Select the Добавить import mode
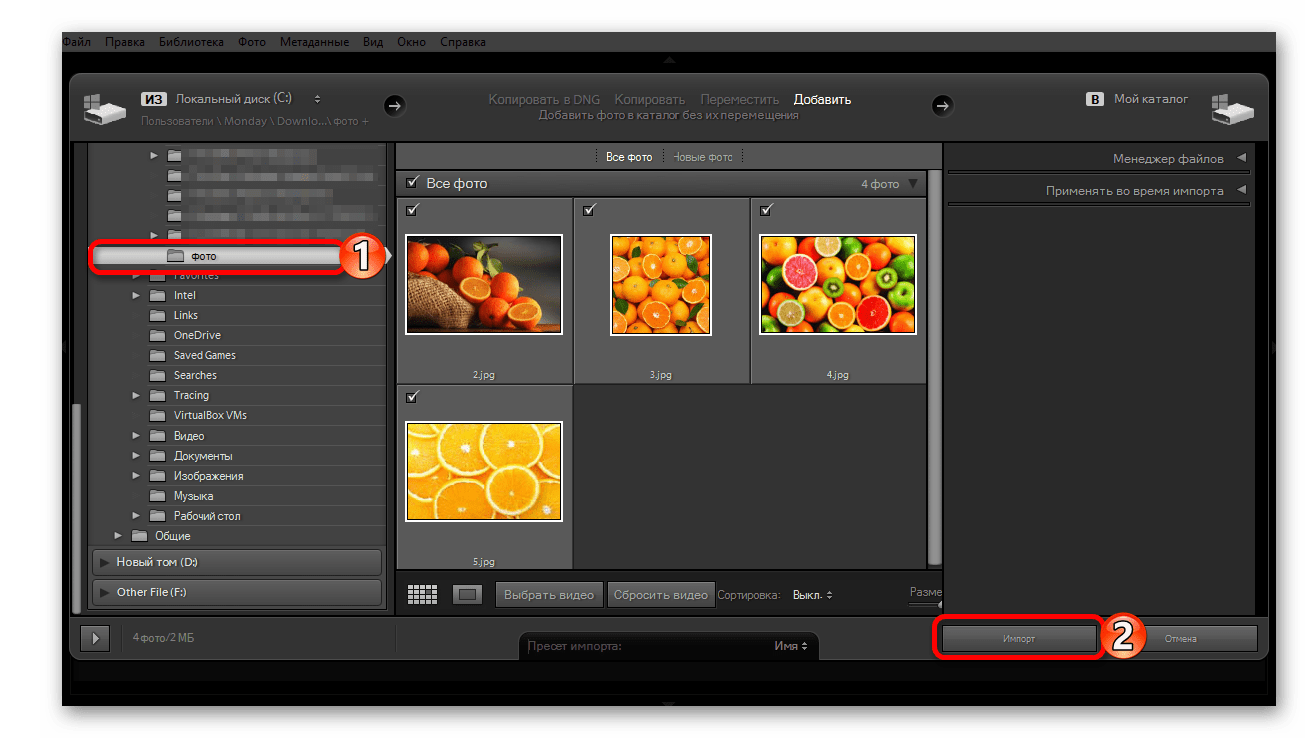This screenshot has width=1308, height=738. (x=822, y=99)
